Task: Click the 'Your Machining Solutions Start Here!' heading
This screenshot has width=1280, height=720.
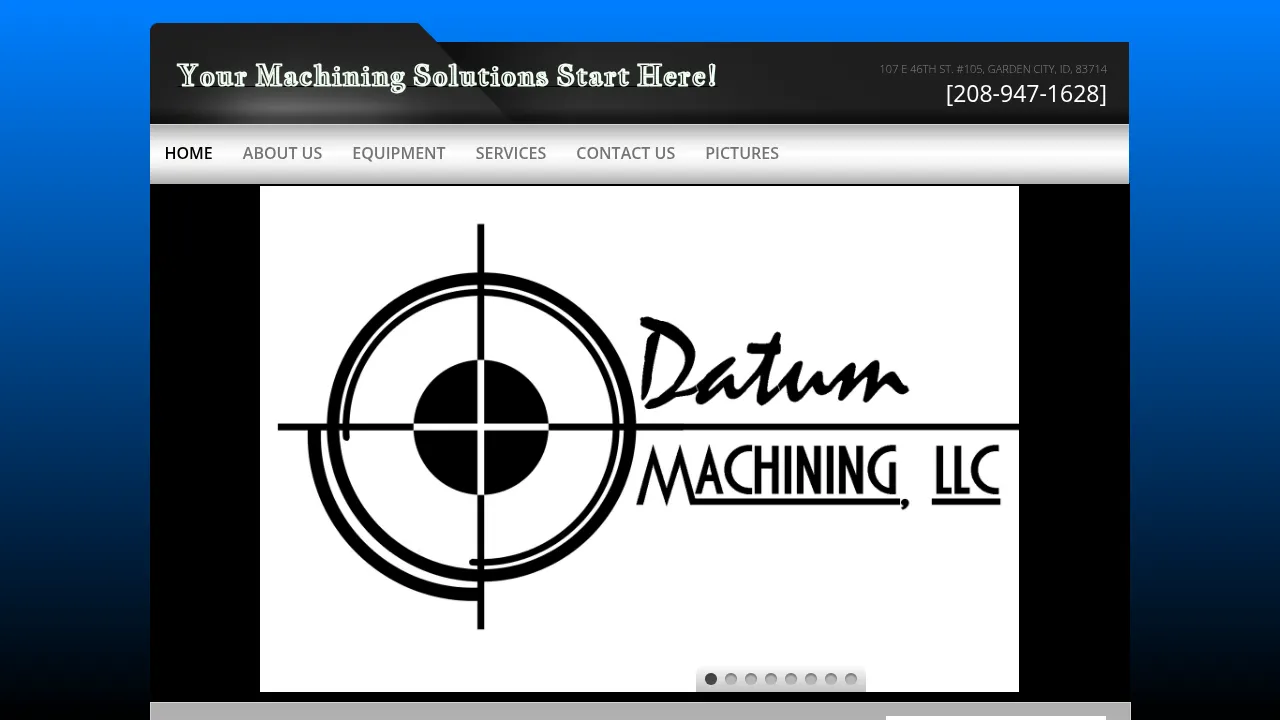Action: (x=446, y=76)
